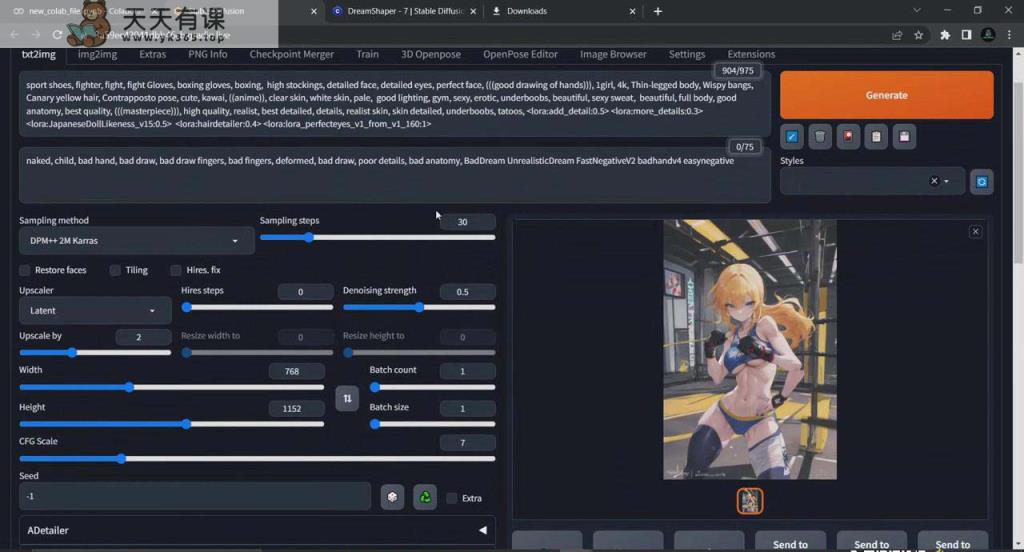Screen dimensions: 1024x552
Task: Open the Checkpoint Merger tab
Action: (x=291, y=54)
